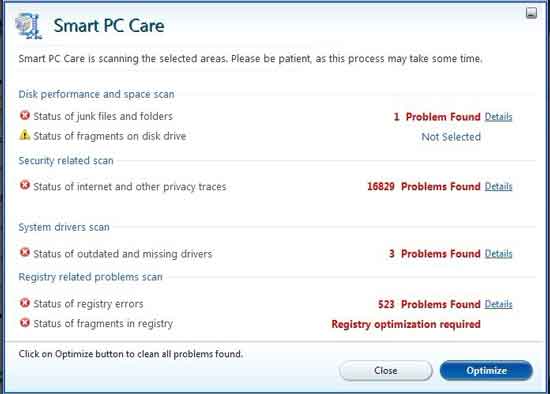550x394 pixels.
Task: Click the red error icon for registry errors
Action: click(25, 302)
